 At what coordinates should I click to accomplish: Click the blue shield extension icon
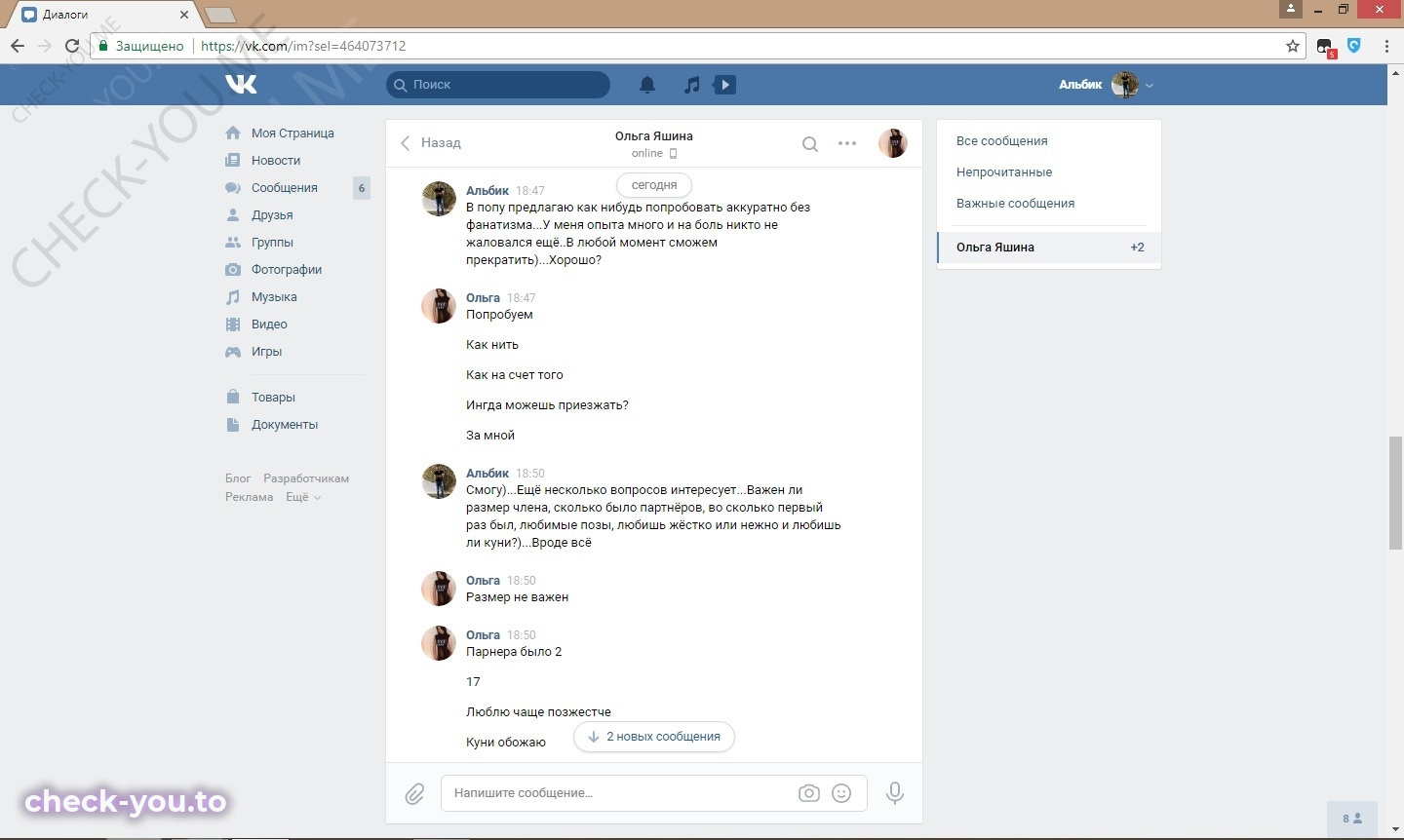(1354, 45)
